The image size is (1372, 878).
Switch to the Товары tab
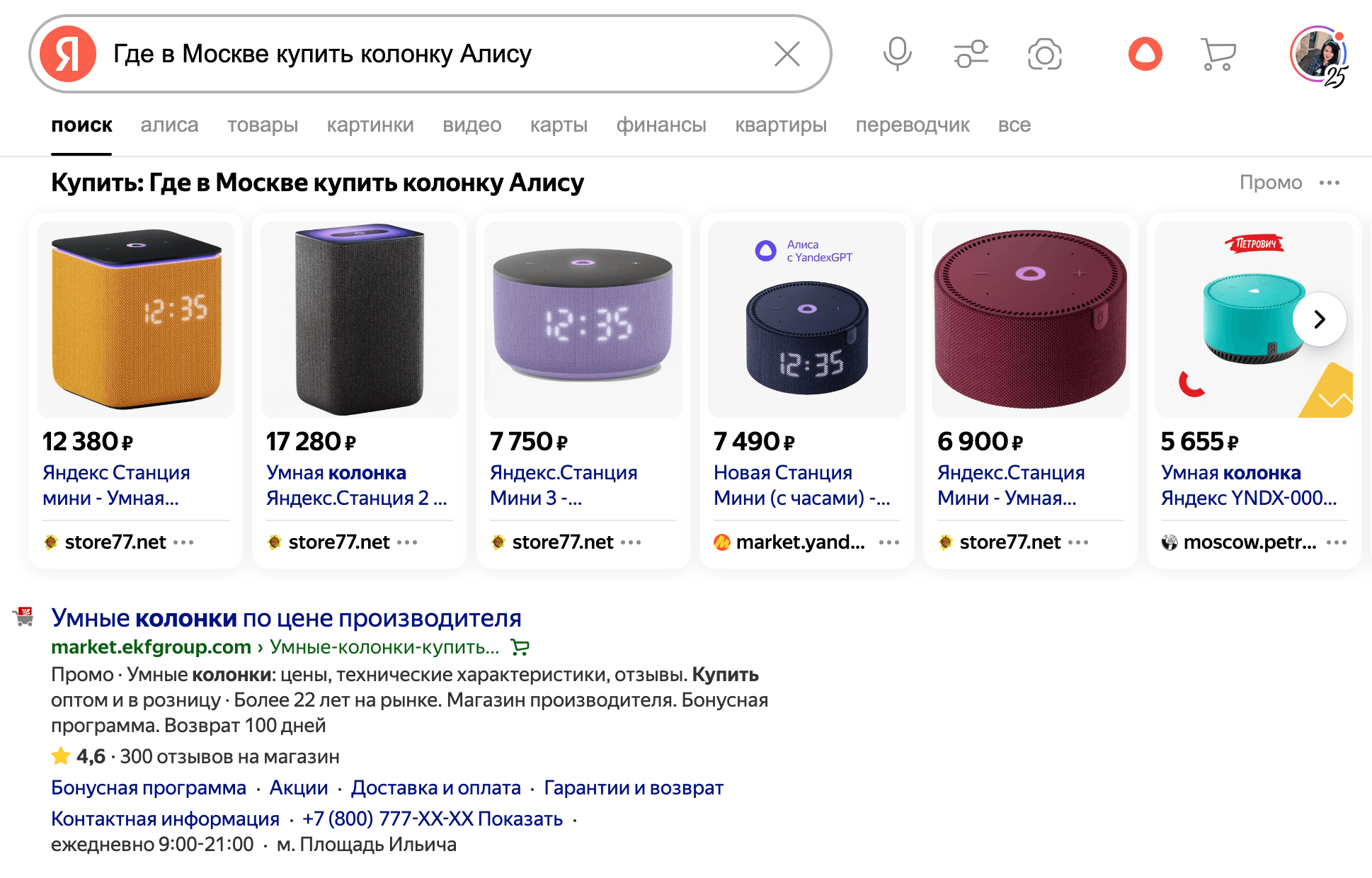coord(263,125)
